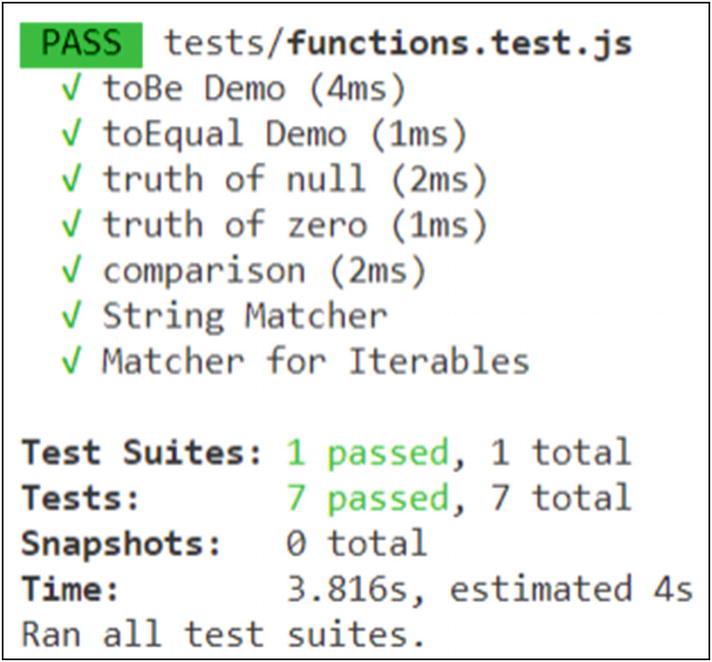Click the green "1 passed" suites count

[367, 452]
